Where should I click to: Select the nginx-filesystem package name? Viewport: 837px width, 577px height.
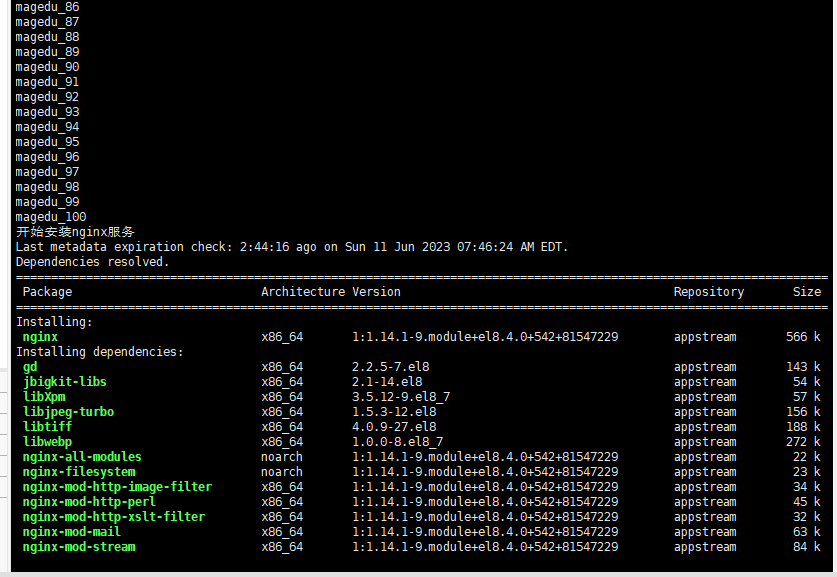coord(79,472)
